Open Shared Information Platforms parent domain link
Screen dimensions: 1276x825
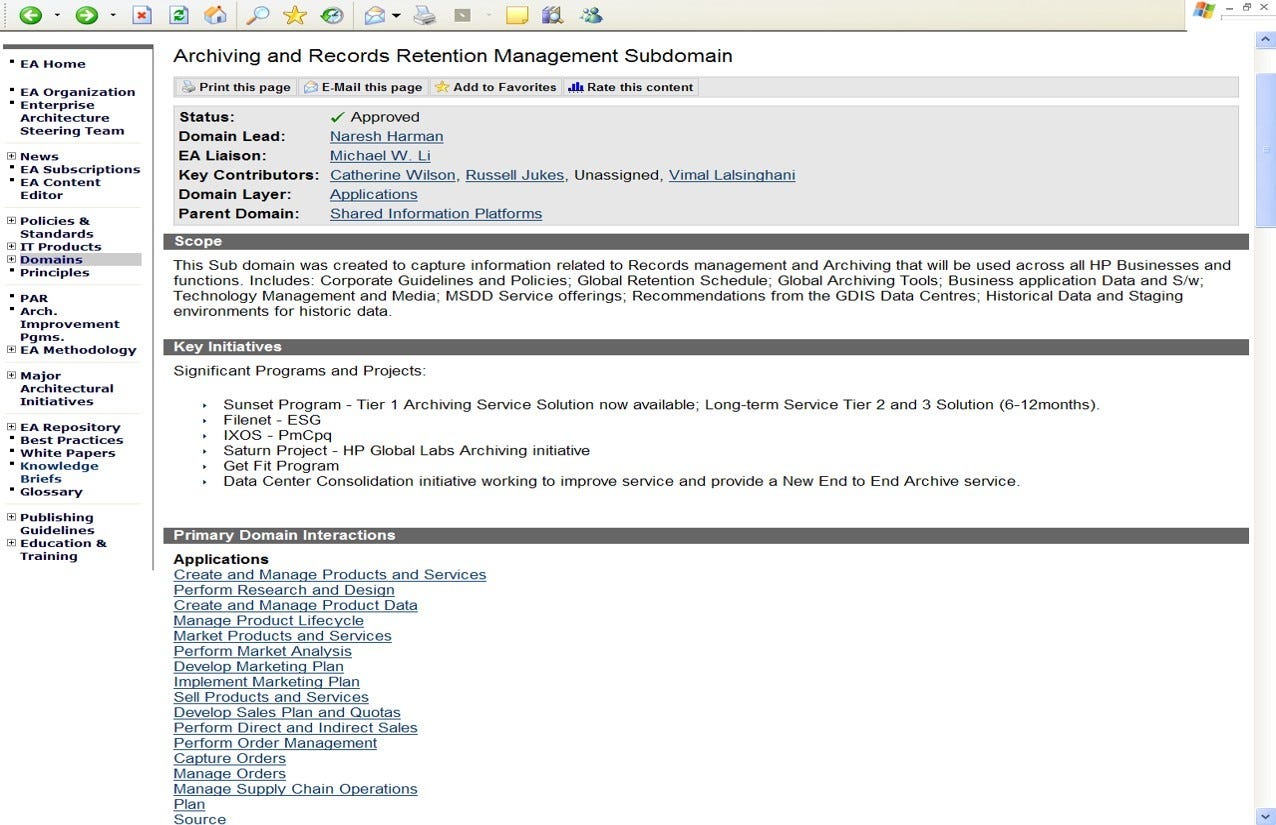point(436,213)
